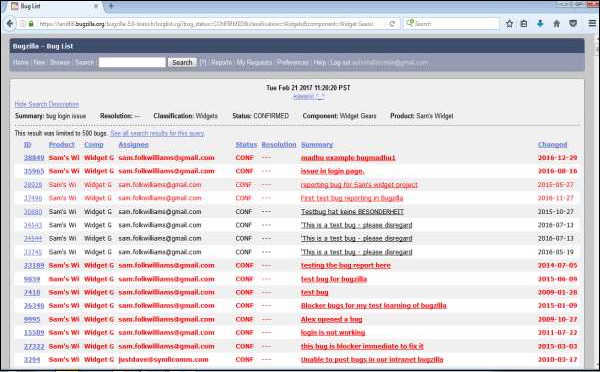The height and width of the screenshot is (372, 600).
Task: Sort bug list by Changed column header
Action: (x=552, y=145)
